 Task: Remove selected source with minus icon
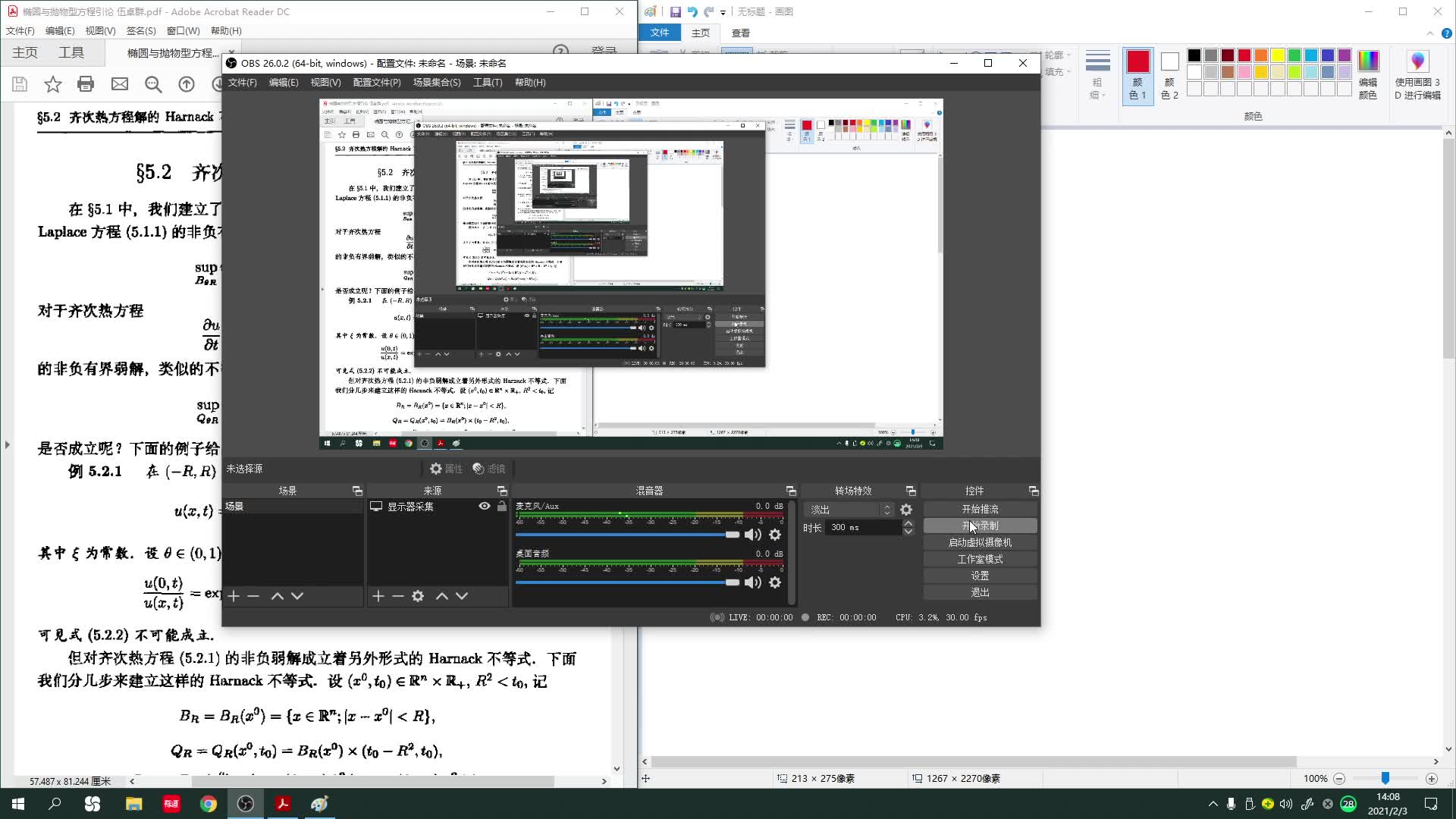tap(397, 596)
